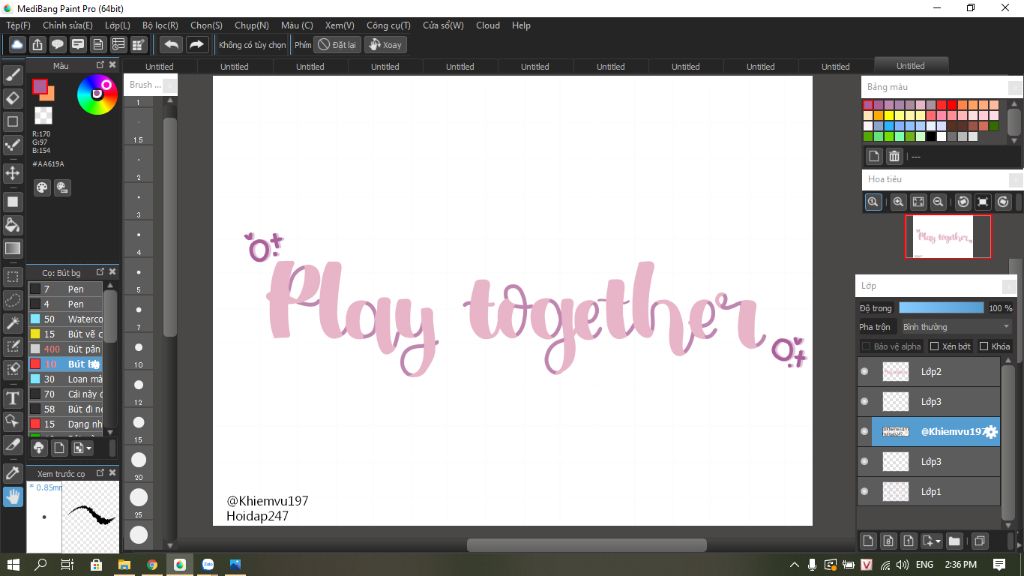This screenshot has width=1024, height=576.
Task: Adjust the Độ trong opacity slider
Action: [x=941, y=308]
